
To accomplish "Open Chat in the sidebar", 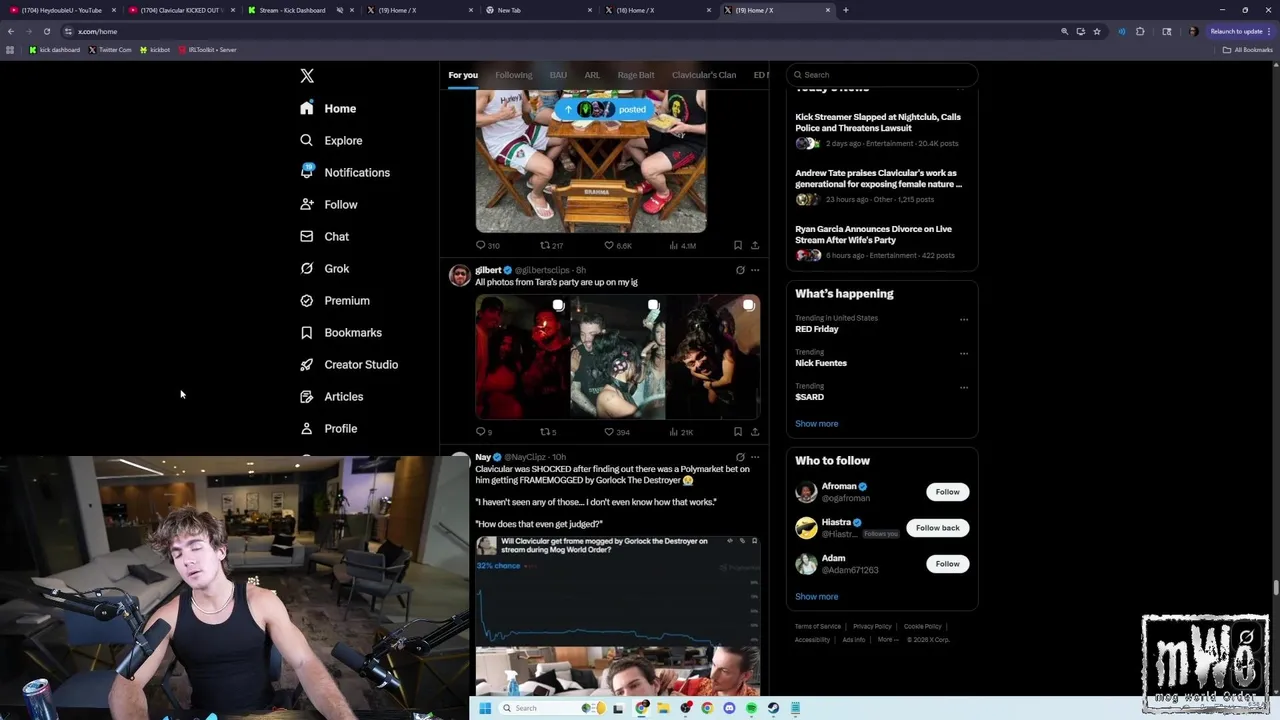I will point(324,236).
